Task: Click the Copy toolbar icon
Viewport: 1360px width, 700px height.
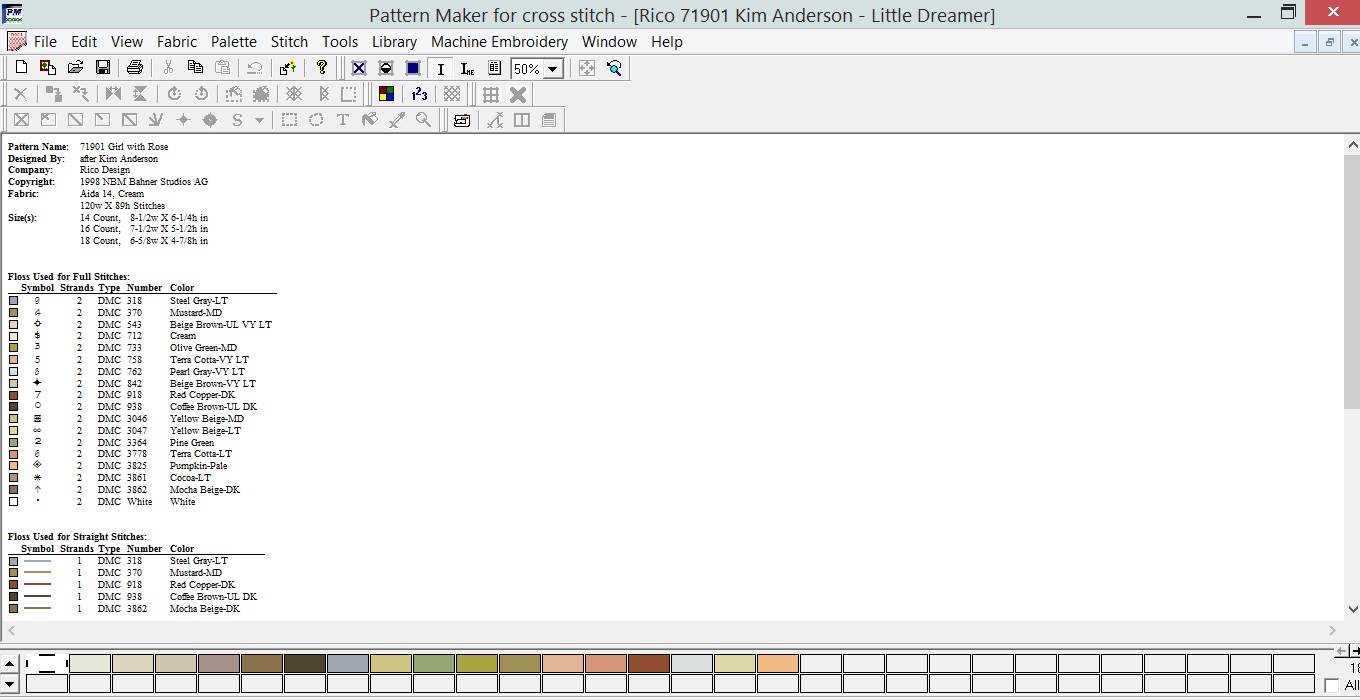Action: pos(196,68)
